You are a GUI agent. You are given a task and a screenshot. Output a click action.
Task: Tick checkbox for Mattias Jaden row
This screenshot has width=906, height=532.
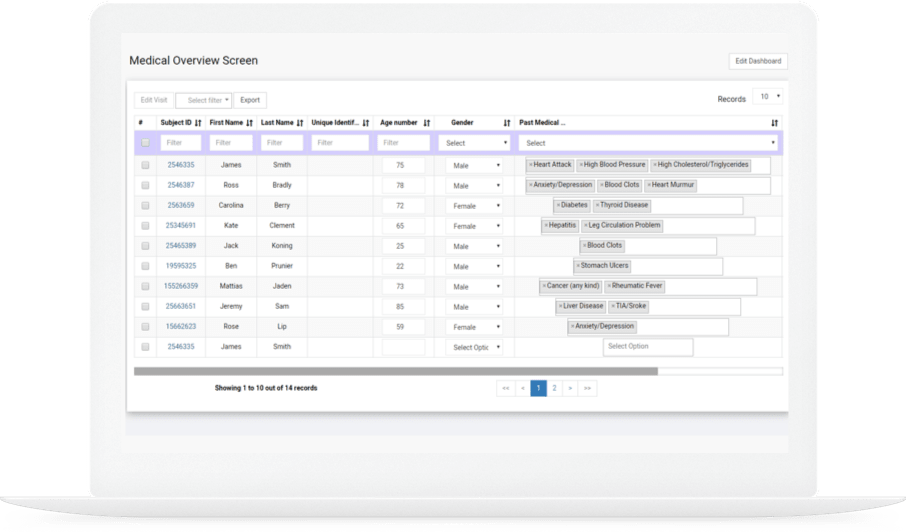pos(146,287)
